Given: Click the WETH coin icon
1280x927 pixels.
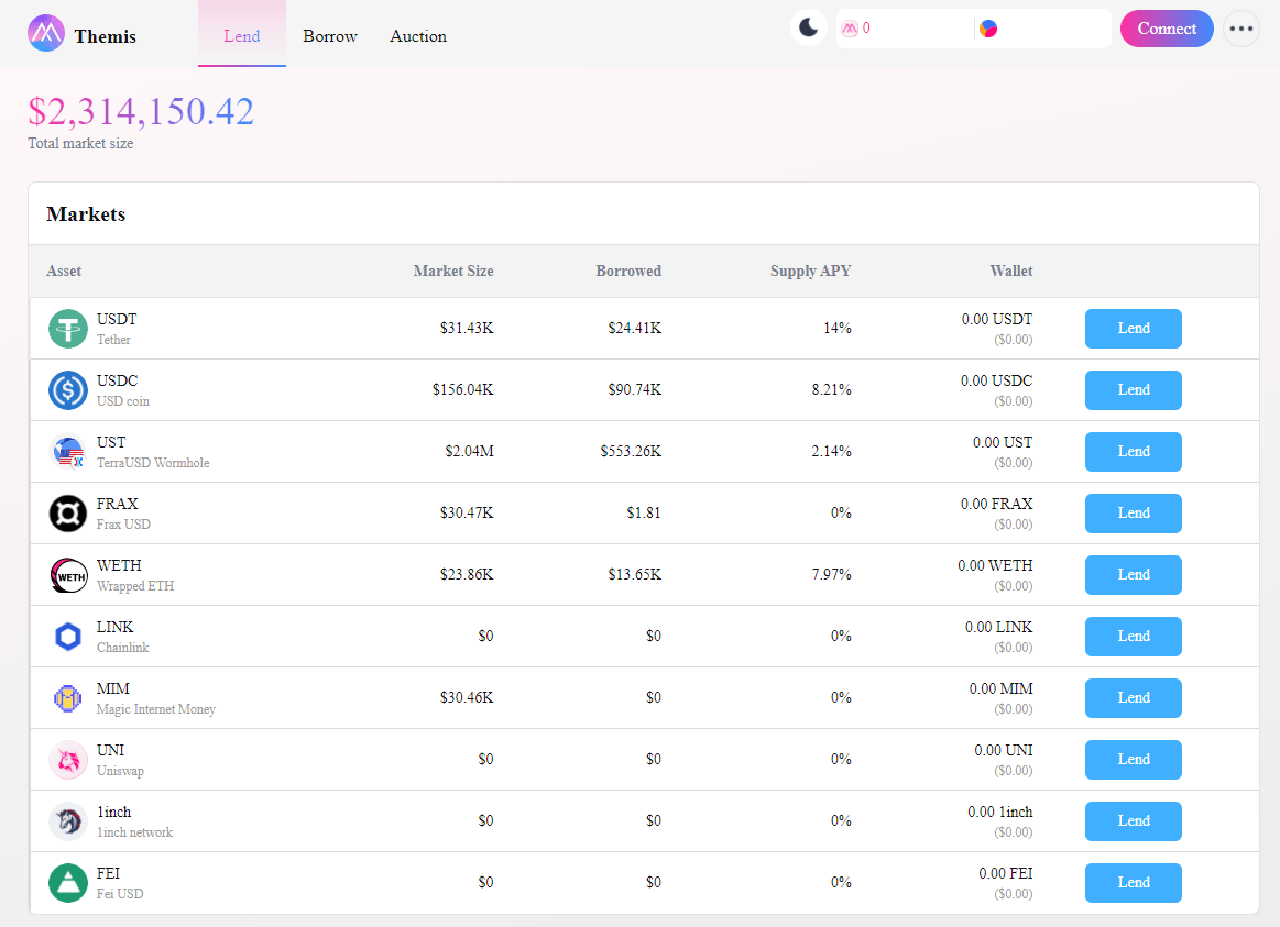Looking at the screenshot, I should coord(68,575).
